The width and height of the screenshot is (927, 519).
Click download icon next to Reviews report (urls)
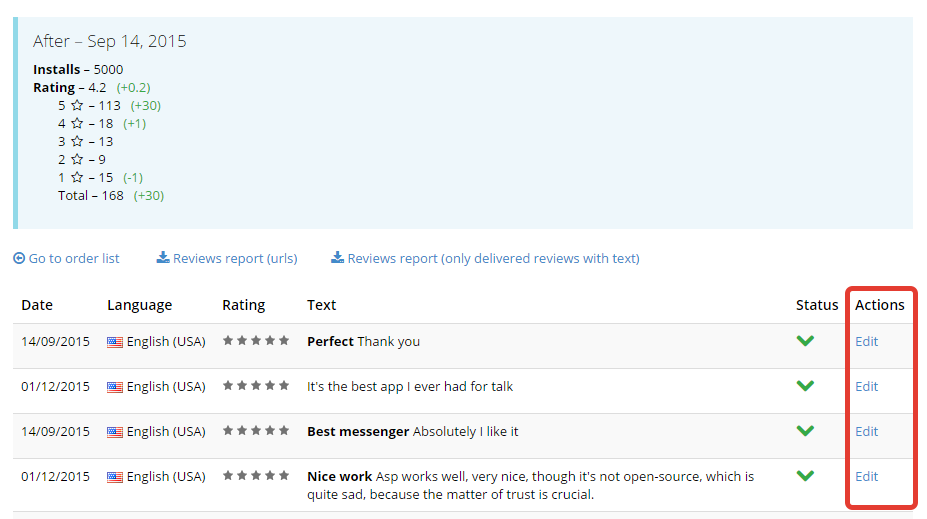tap(163, 257)
